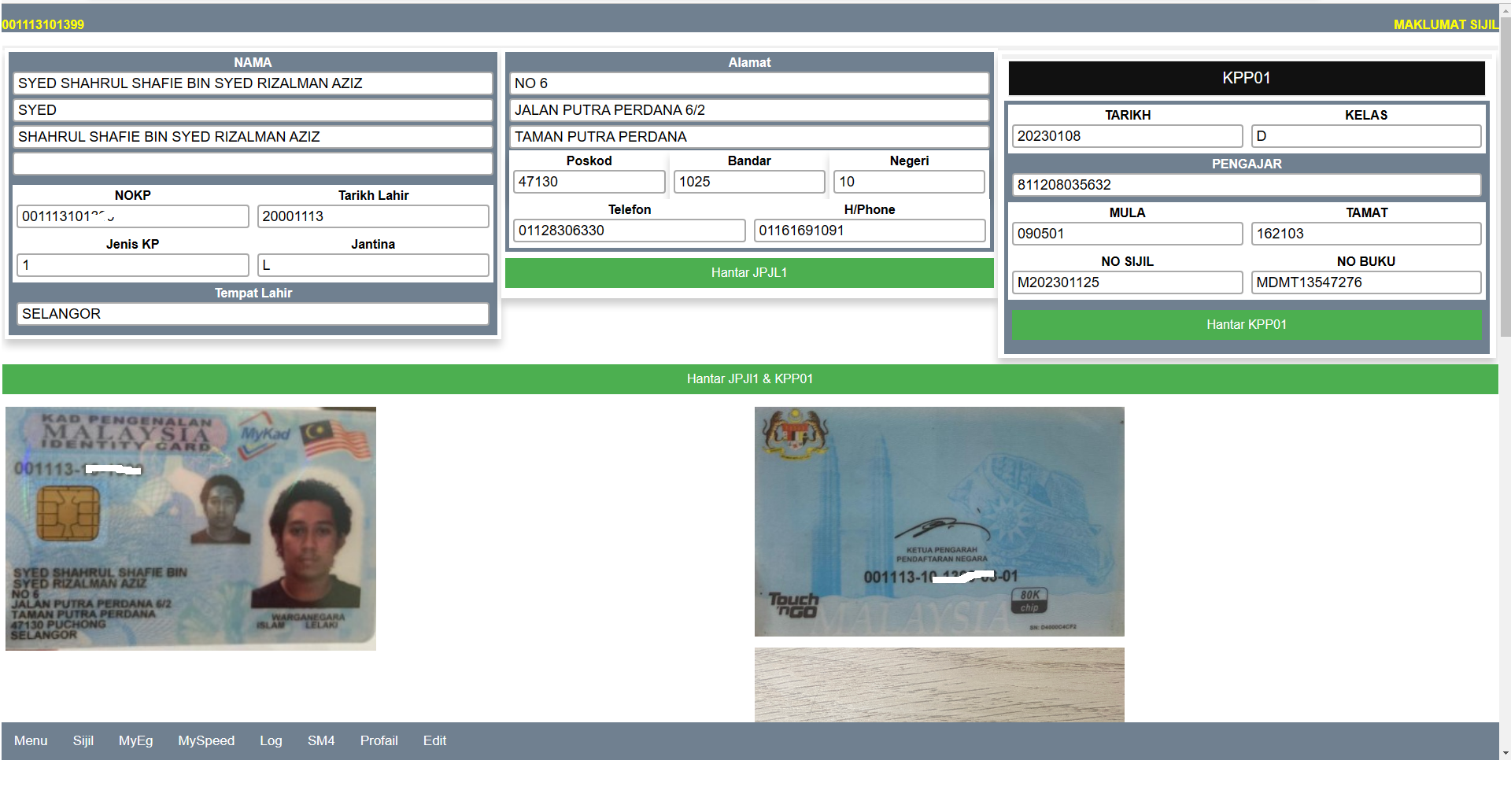1511x812 pixels.
Task: Open the MyEg menu item
Action: tap(135, 741)
